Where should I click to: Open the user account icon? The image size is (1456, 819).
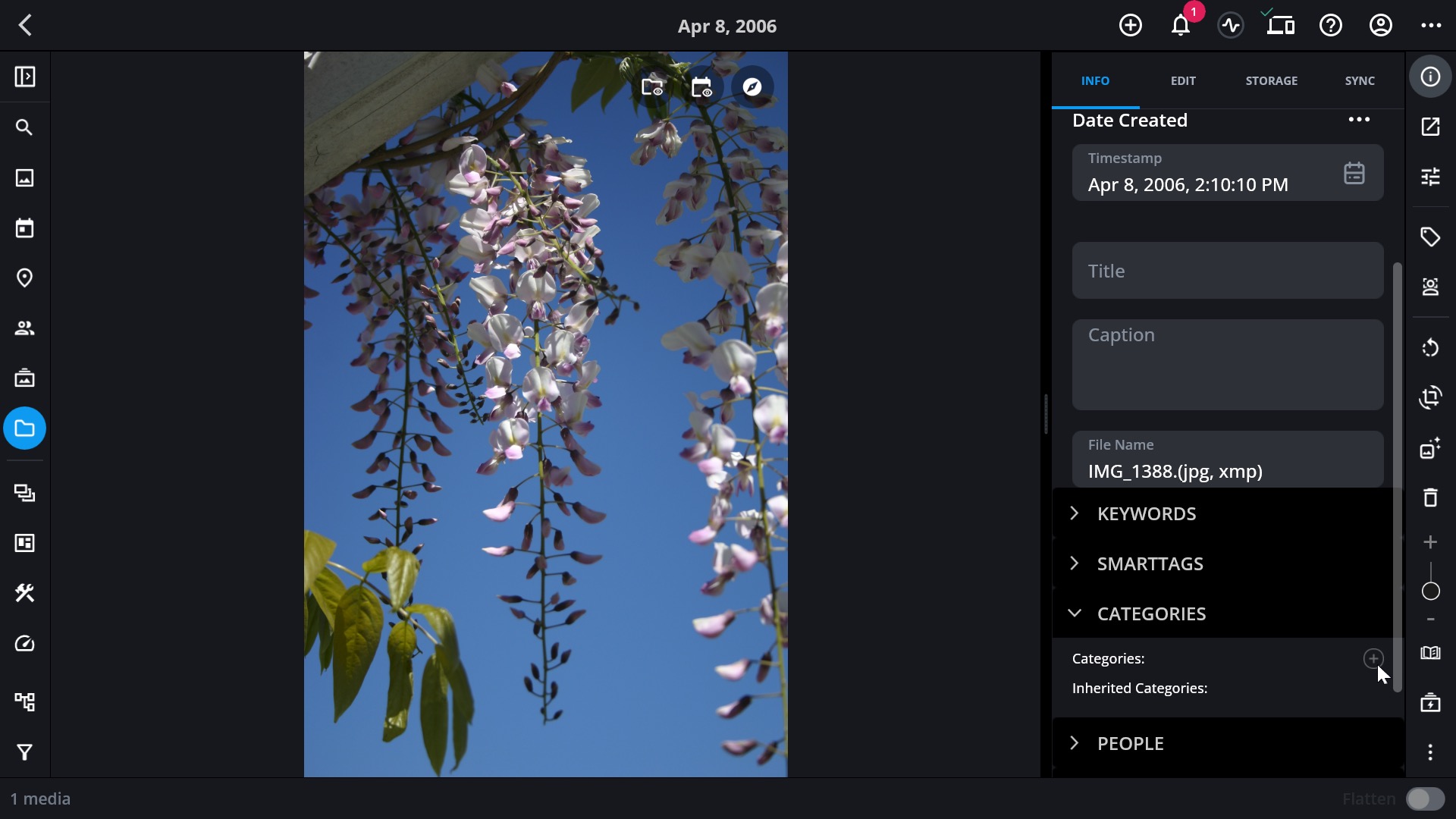1381,26
